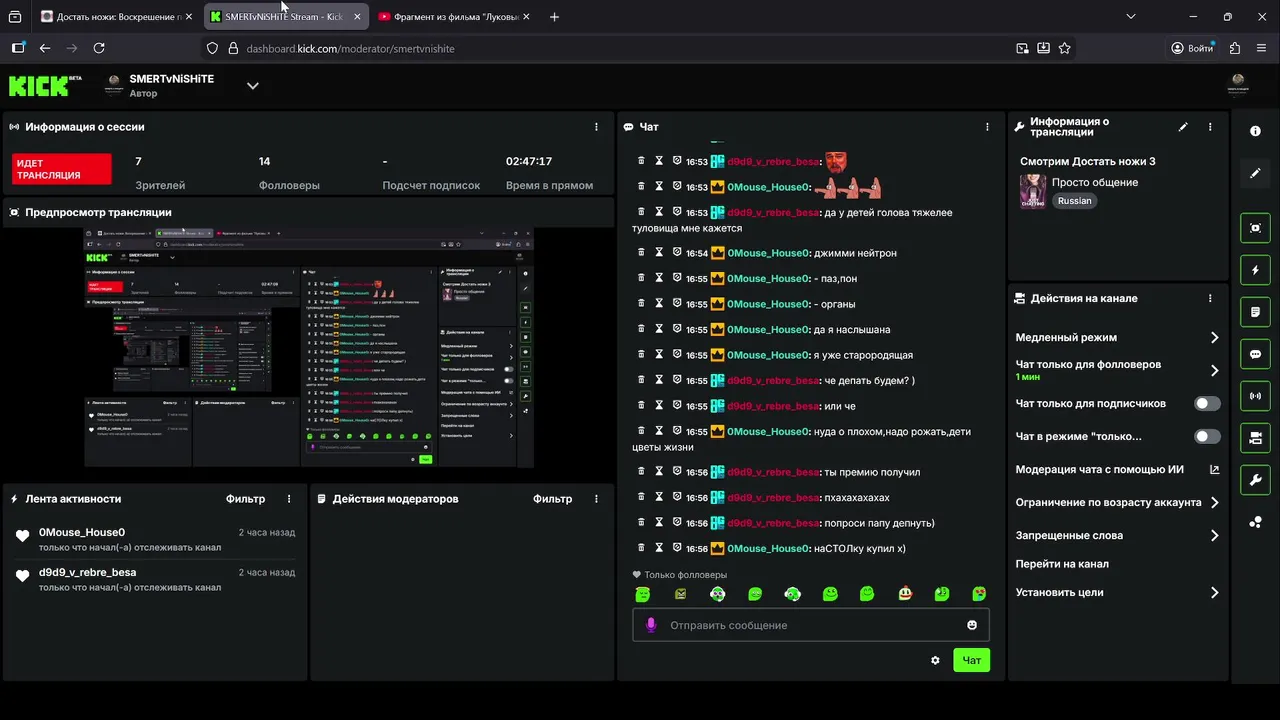The image size is (1280, 720).
Task: Click 'Модерация чата с помощью ИИ' link
Action: point(1100,470)
